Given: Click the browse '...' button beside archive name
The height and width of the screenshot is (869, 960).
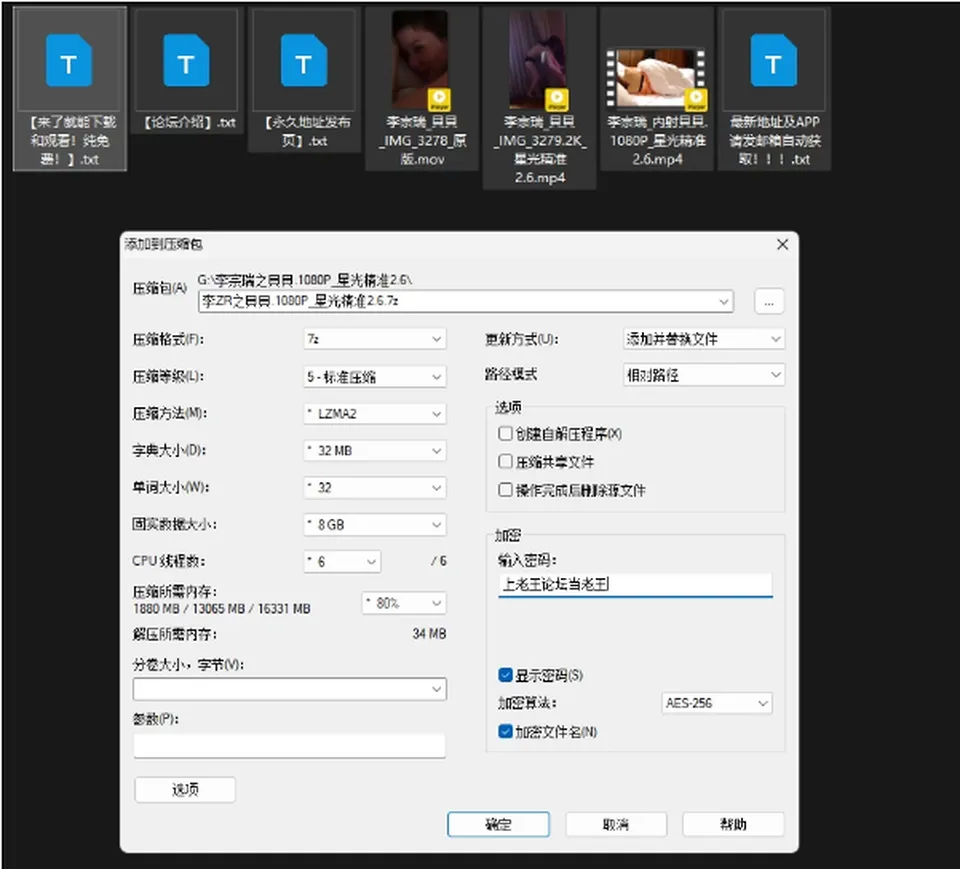Looking at the screenshot, I should [769, 302].
